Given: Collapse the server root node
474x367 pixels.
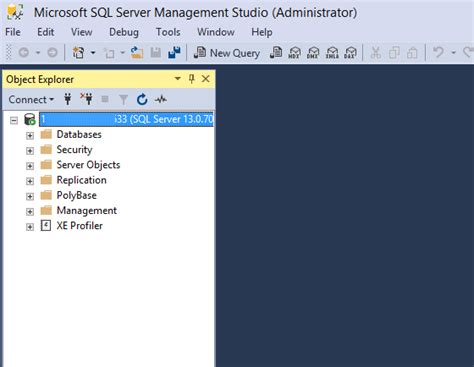Looking at the screenshot, I should [14, 120].
